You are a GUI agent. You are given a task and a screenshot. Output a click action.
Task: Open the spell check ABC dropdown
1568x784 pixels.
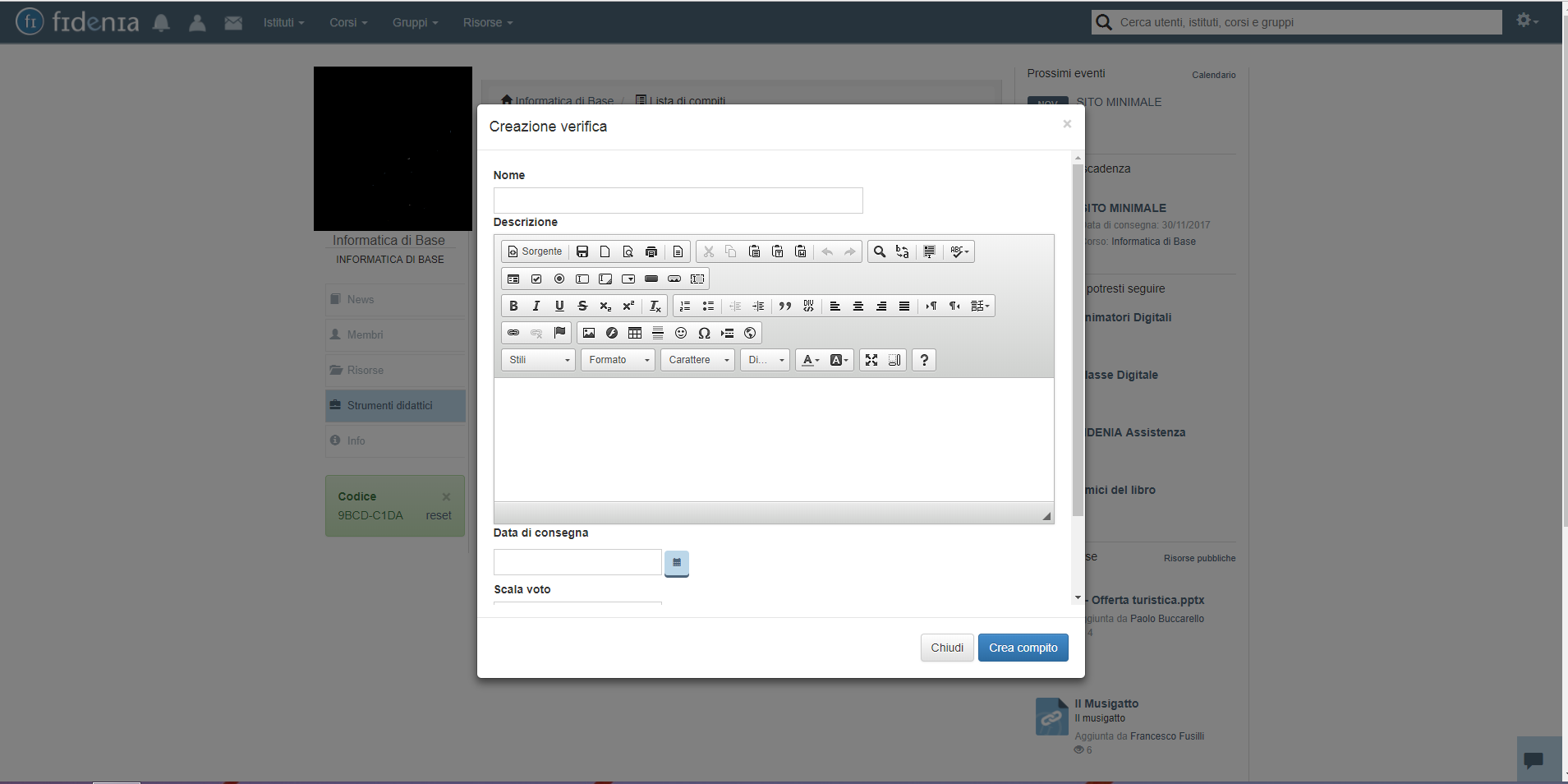[959, 251]
